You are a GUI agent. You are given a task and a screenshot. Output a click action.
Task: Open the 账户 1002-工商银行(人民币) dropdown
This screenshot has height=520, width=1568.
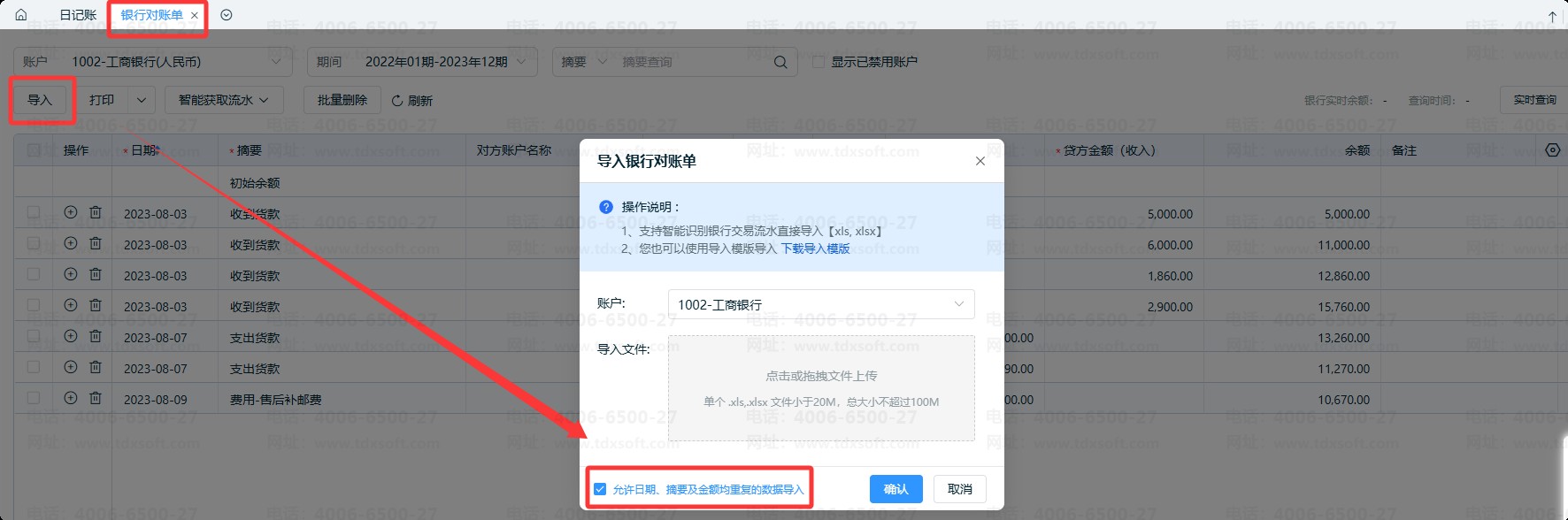(x=152, y=62)
